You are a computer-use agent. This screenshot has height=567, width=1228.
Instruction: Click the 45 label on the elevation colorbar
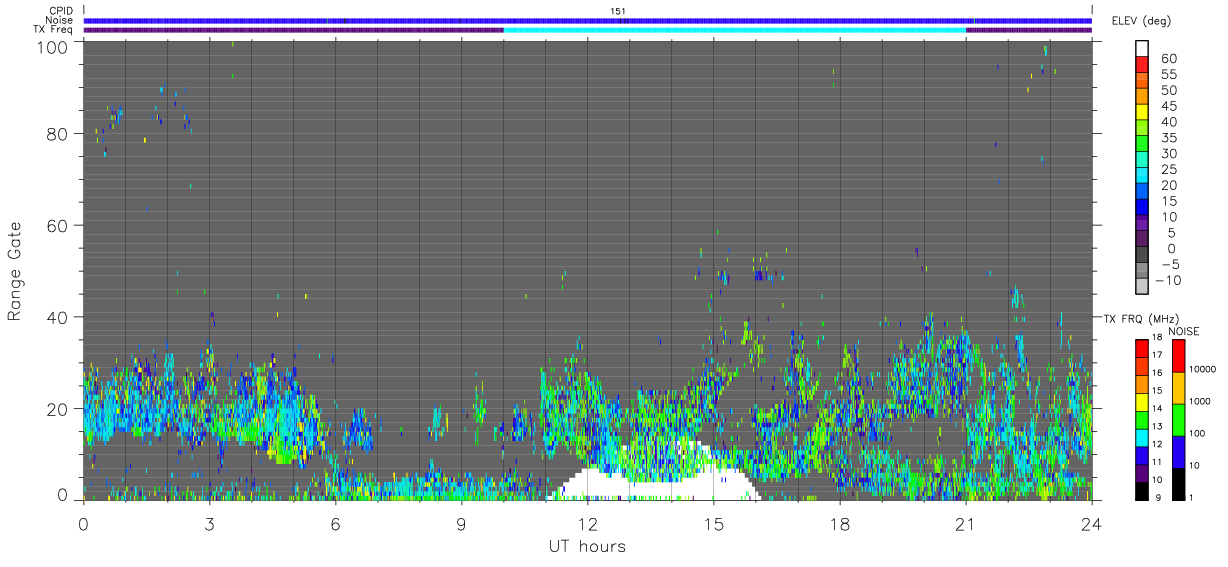point(1168,106)
